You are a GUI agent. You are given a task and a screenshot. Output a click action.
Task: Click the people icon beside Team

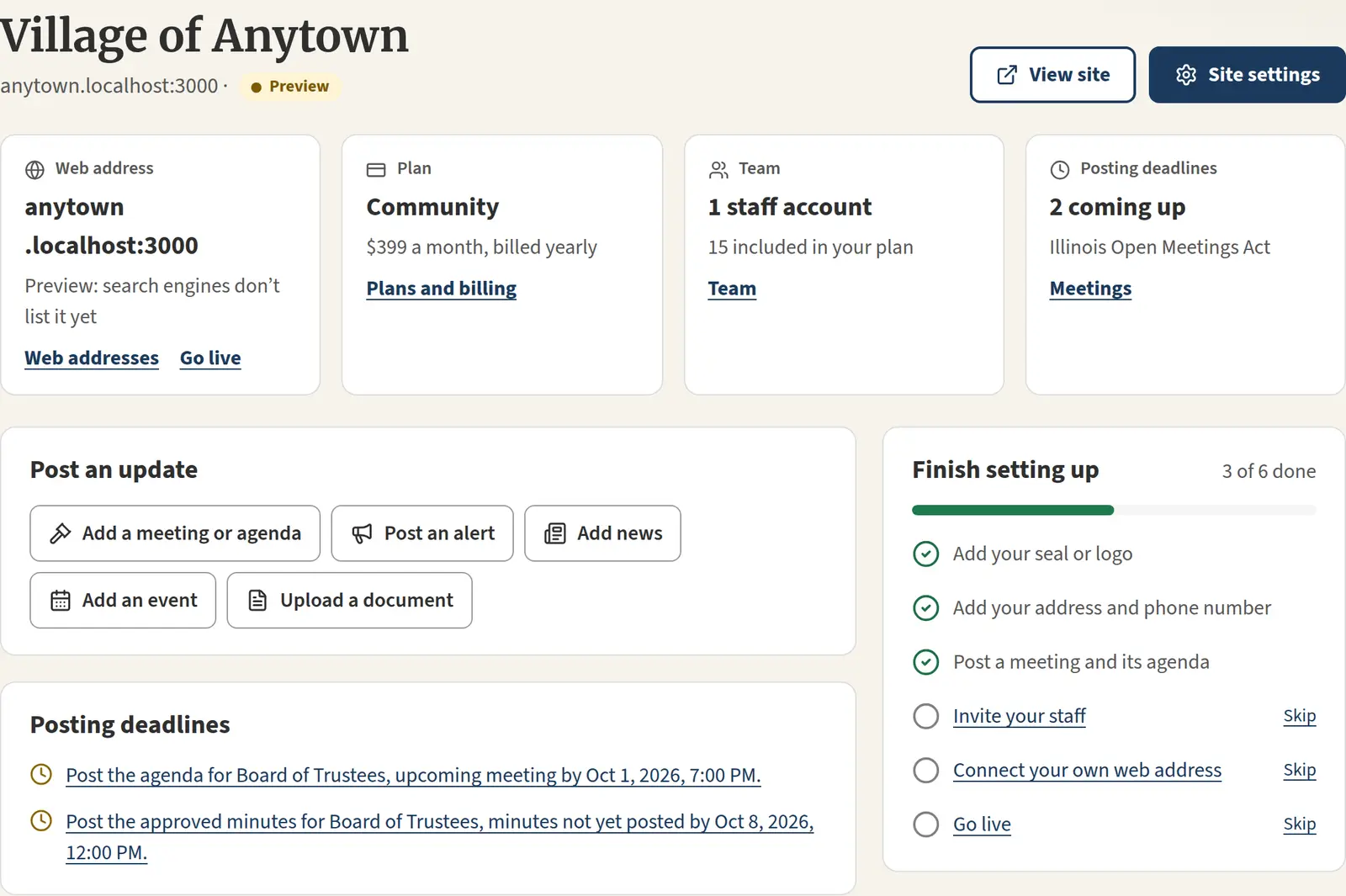718,169
